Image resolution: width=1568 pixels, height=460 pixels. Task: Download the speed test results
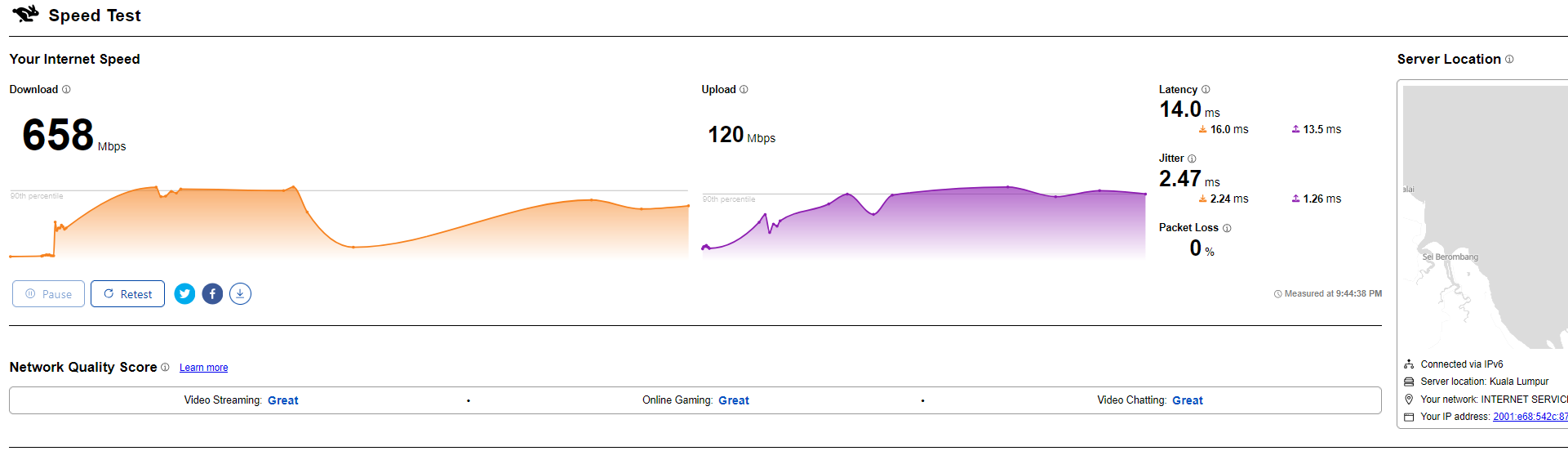(240, 294)
